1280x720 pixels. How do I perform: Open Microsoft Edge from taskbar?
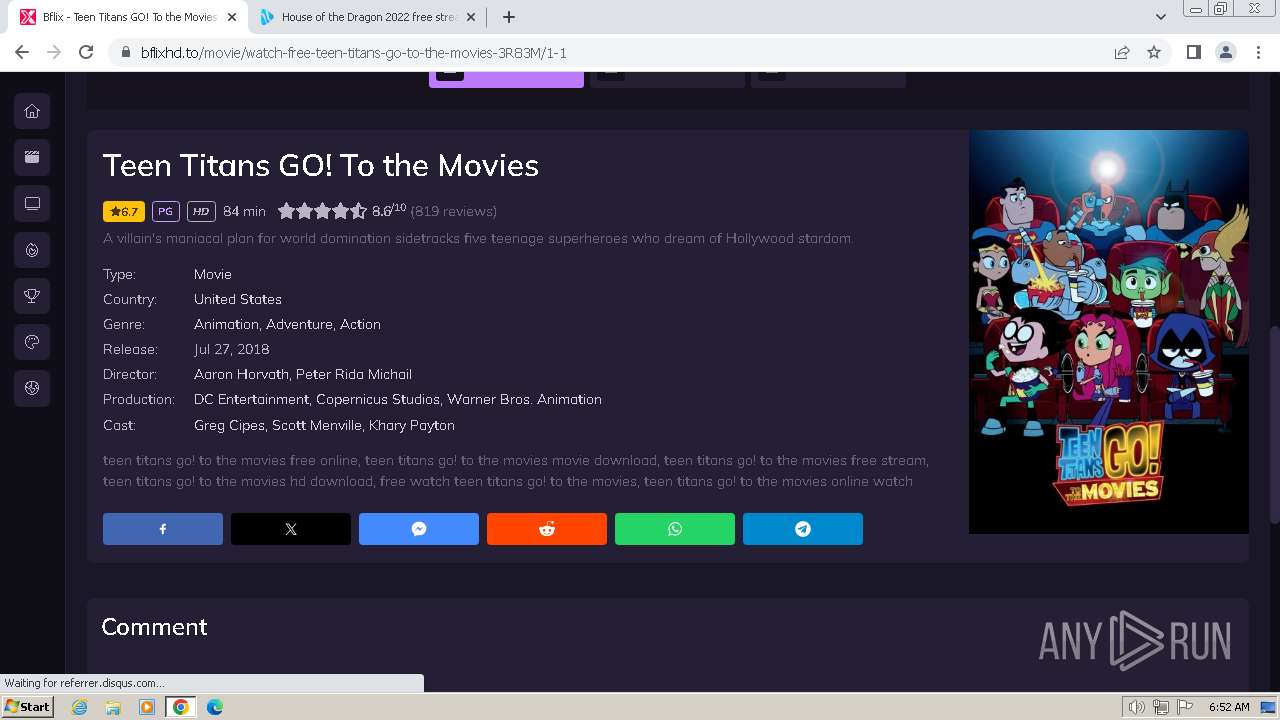pos(214,707)
